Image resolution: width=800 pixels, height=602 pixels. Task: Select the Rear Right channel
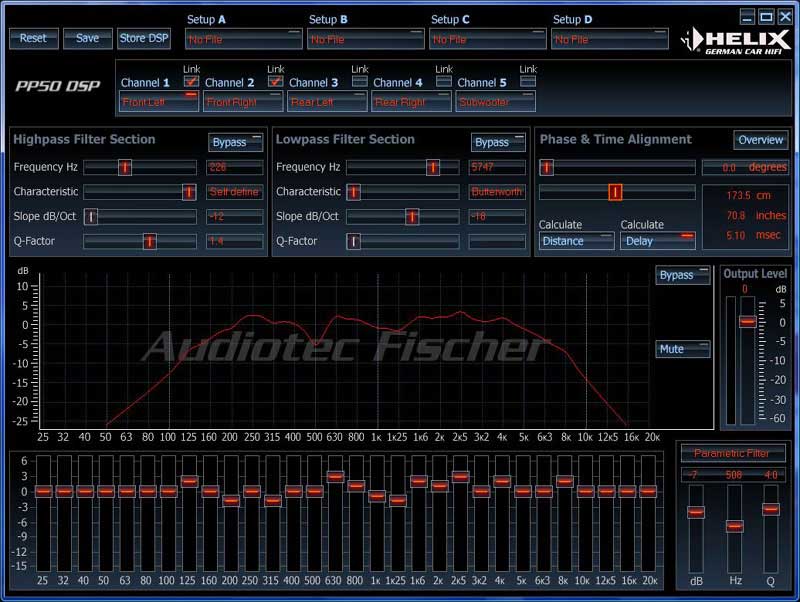point(411,102)
